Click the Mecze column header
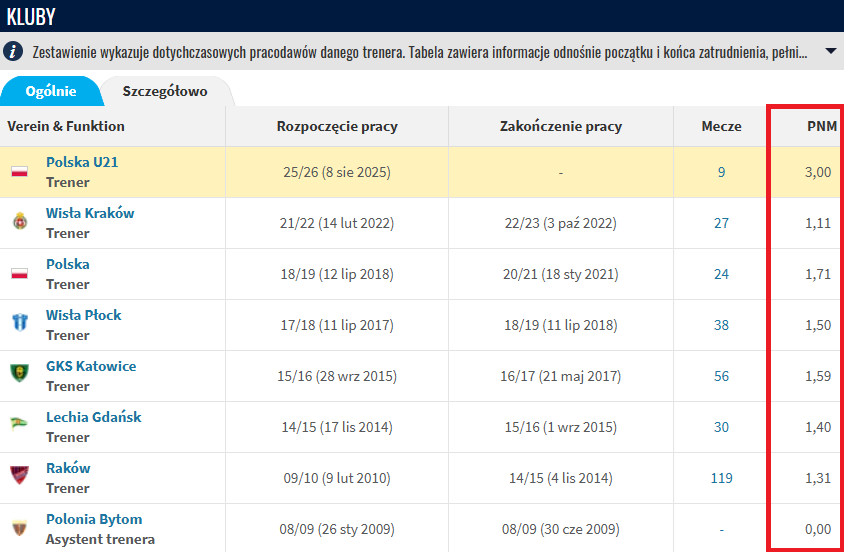844x552 pixels. [721, 126]
